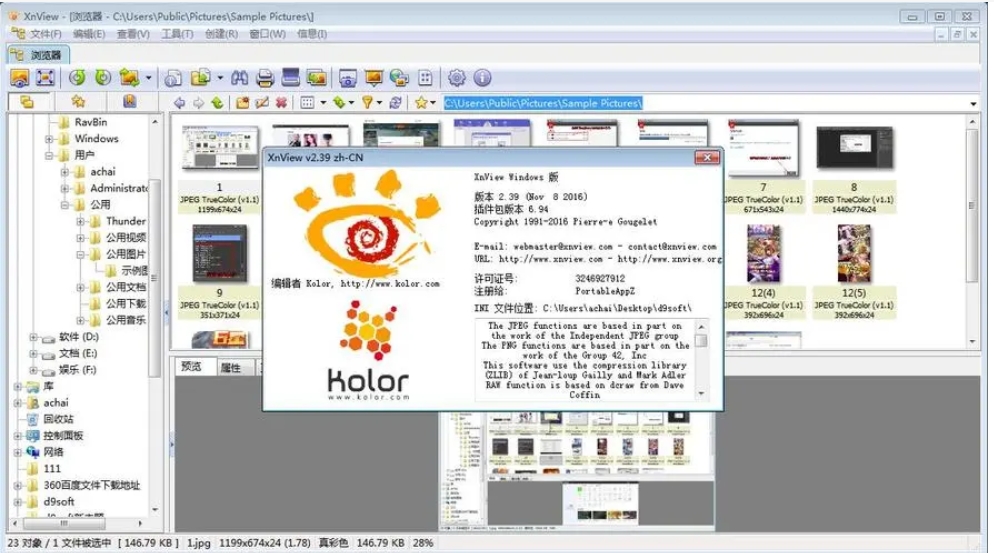Go forward with the right arrow icon
This screenshot has width=994, height=553.
point(198,103)
